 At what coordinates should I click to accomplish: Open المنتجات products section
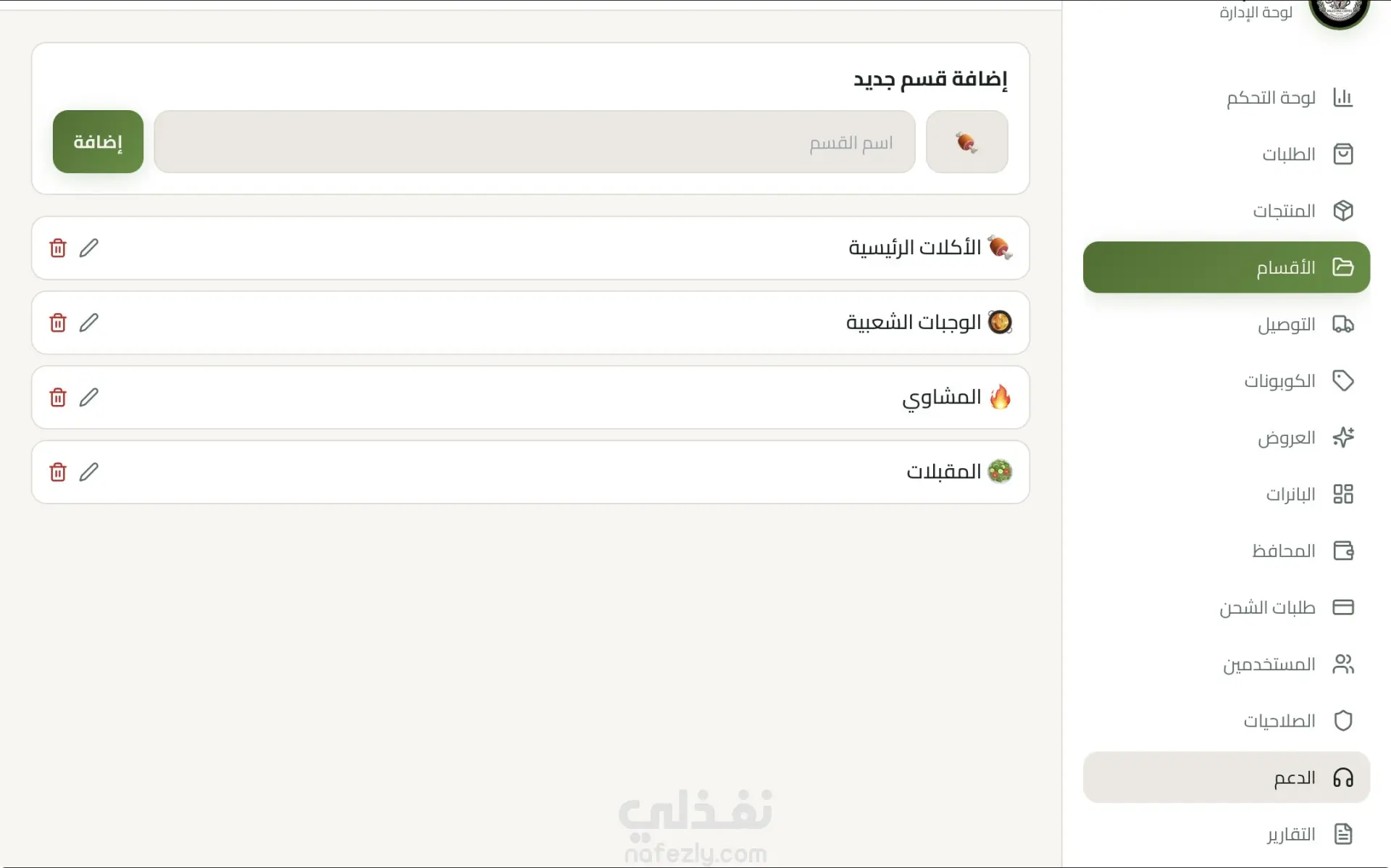tap(1302, 211)
